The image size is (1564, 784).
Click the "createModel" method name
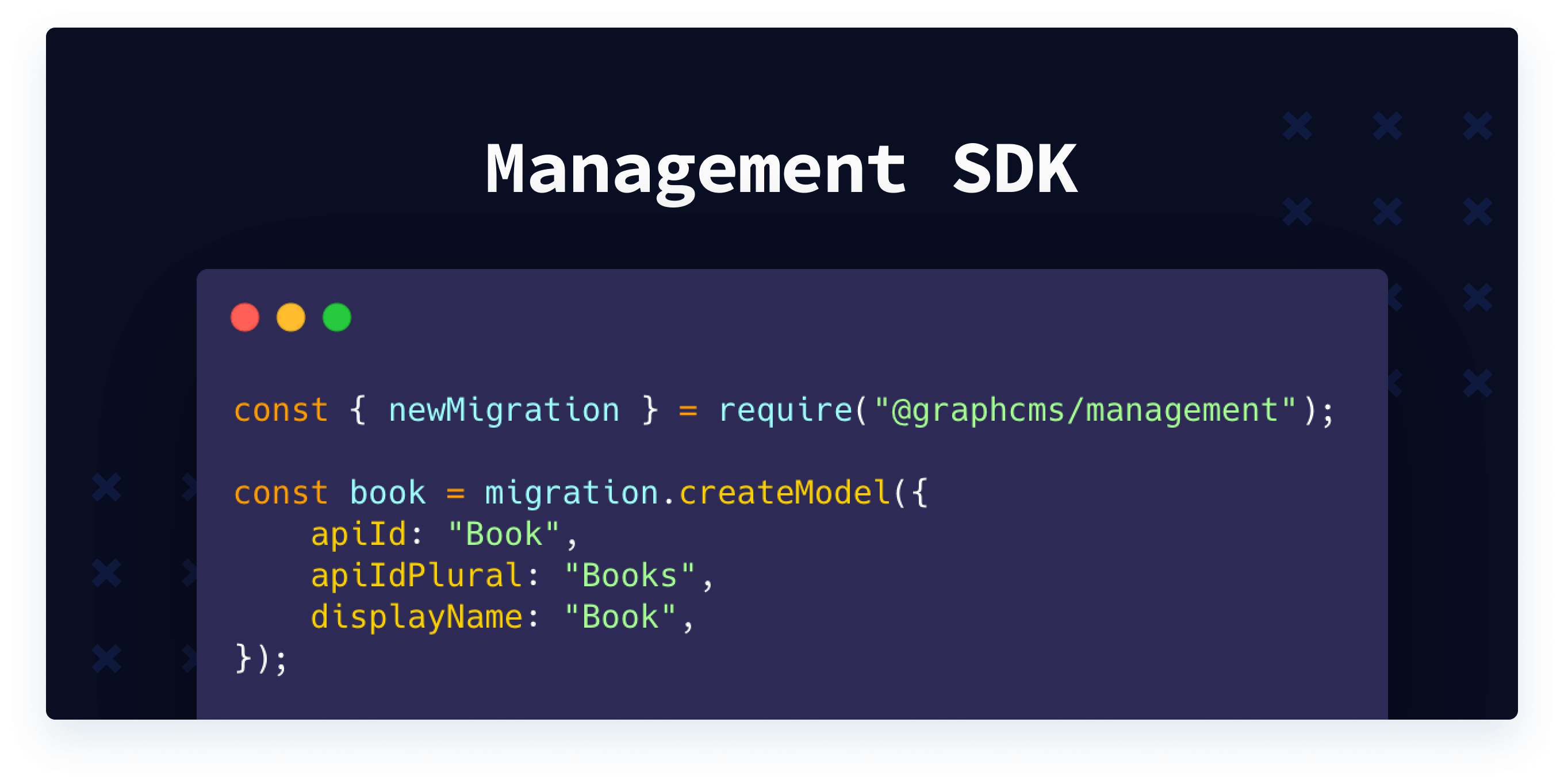(785, 493)
